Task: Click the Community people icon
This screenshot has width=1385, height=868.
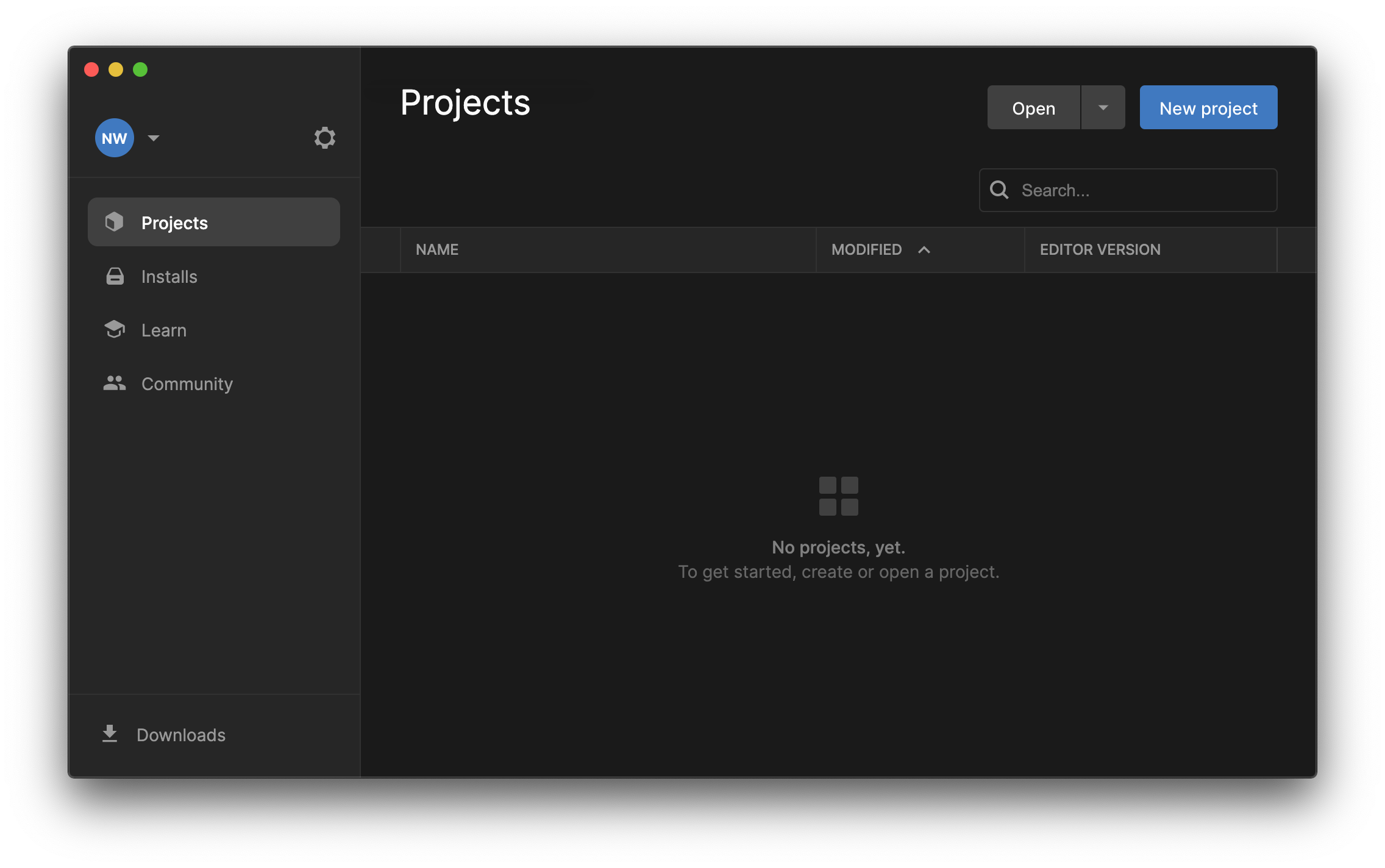Action: 115,383
